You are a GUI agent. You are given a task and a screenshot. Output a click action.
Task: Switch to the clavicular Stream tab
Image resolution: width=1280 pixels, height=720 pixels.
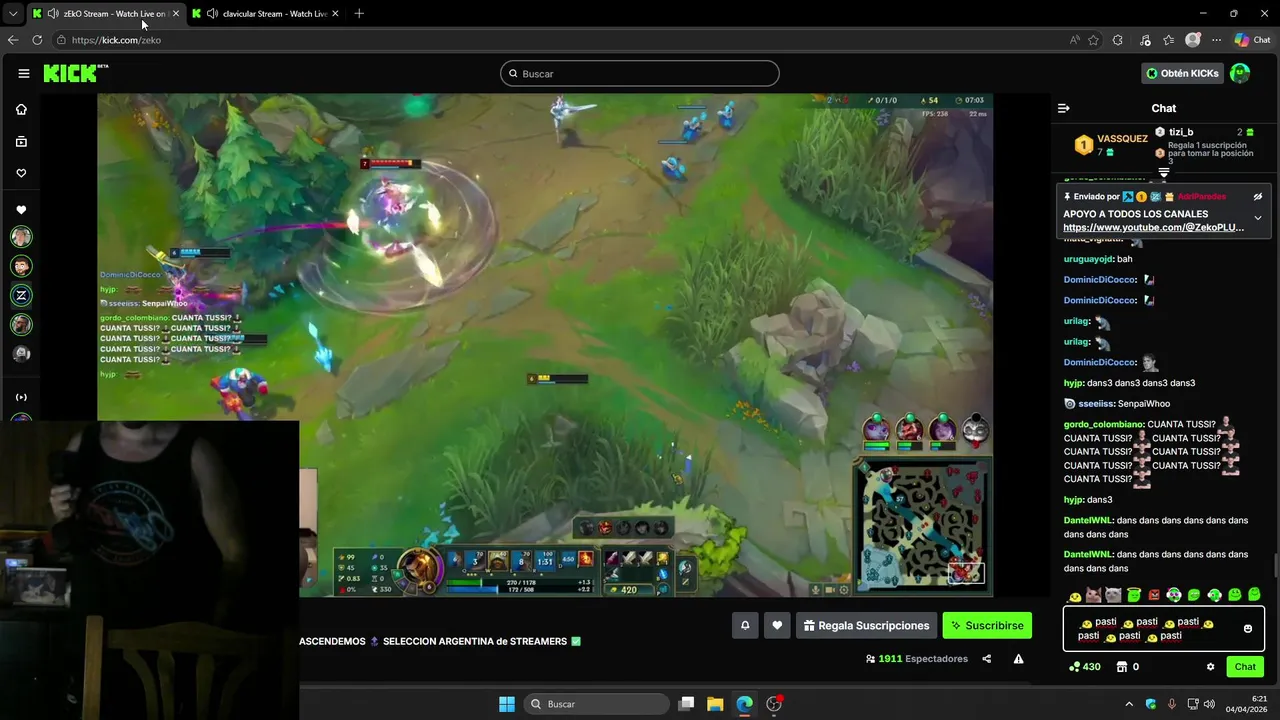(266, 13)
